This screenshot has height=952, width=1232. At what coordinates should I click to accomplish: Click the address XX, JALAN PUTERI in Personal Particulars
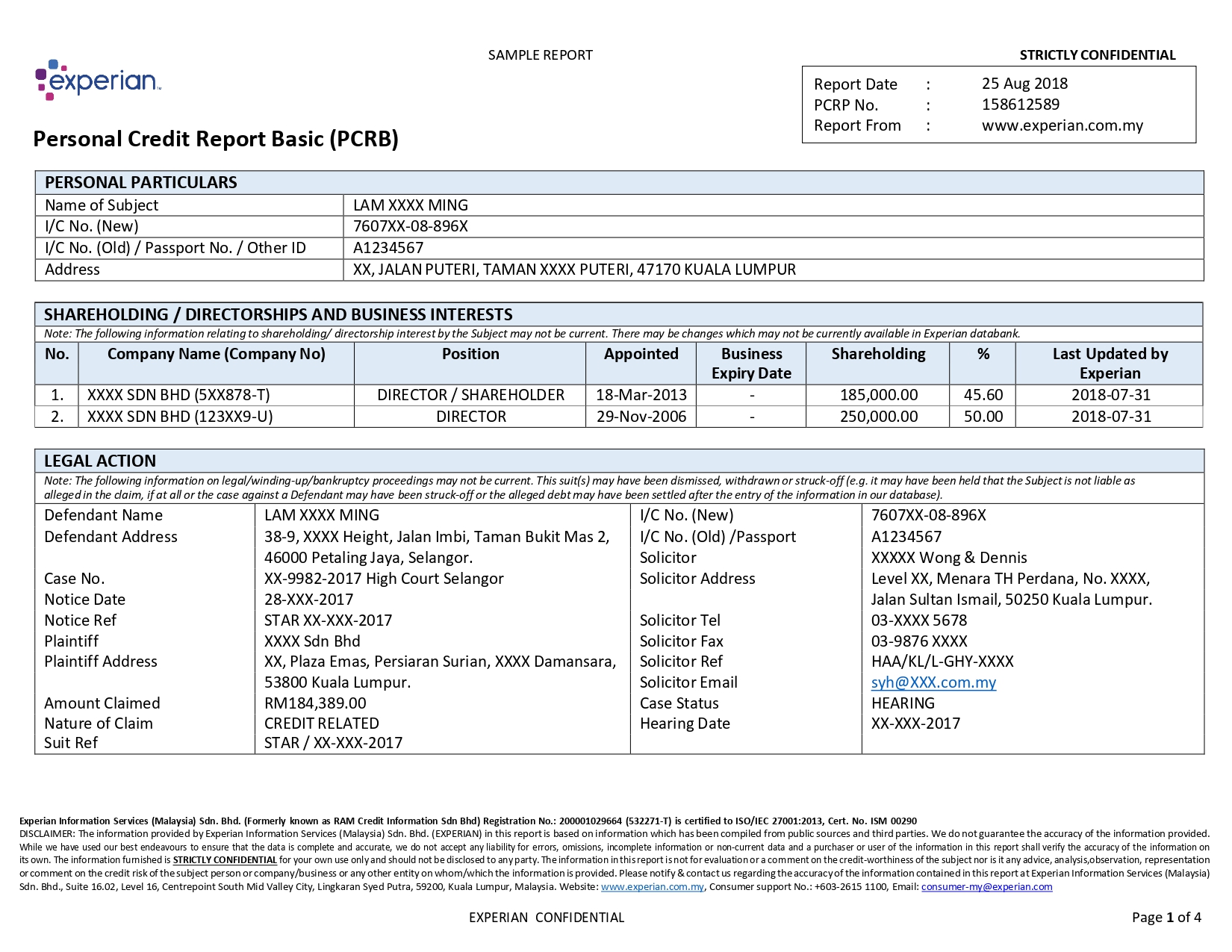tap(574, 270)
